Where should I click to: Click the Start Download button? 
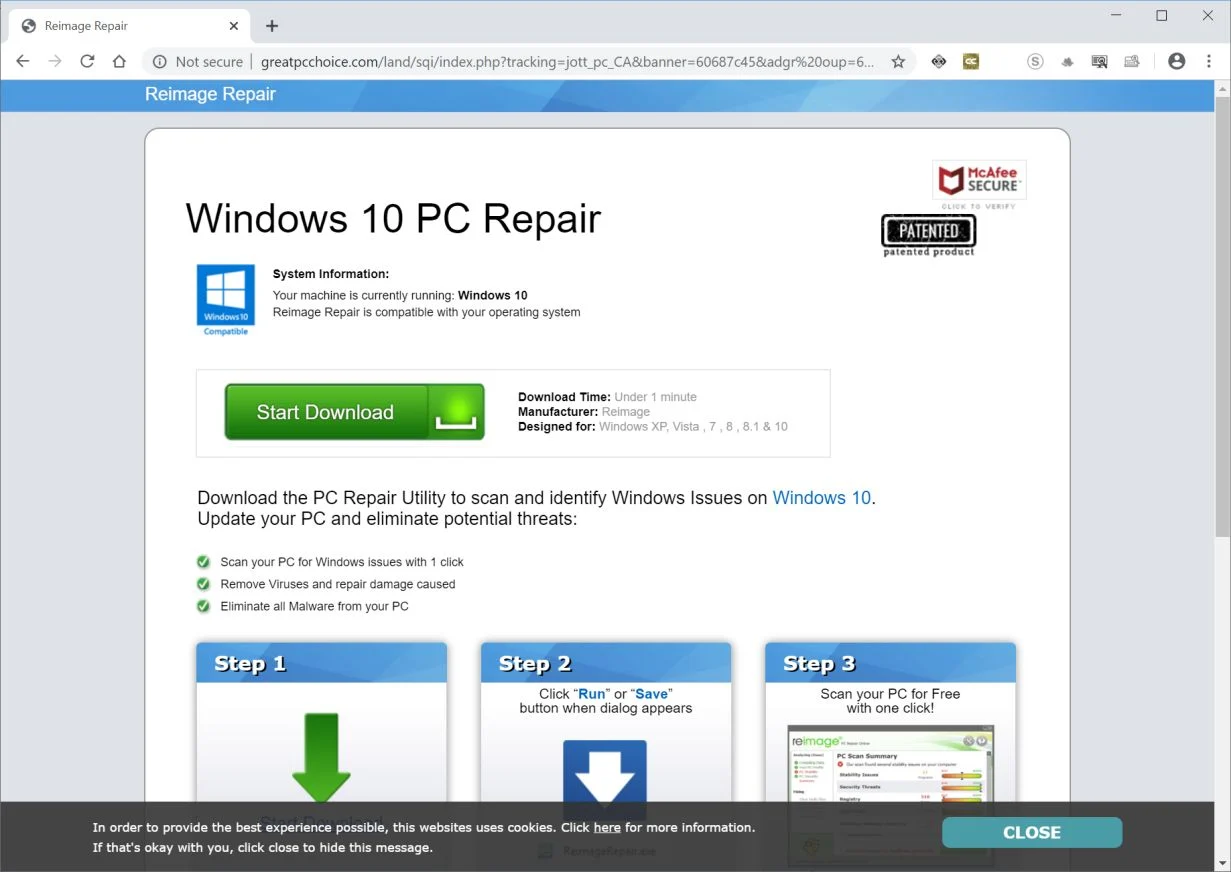coord(354,412)
